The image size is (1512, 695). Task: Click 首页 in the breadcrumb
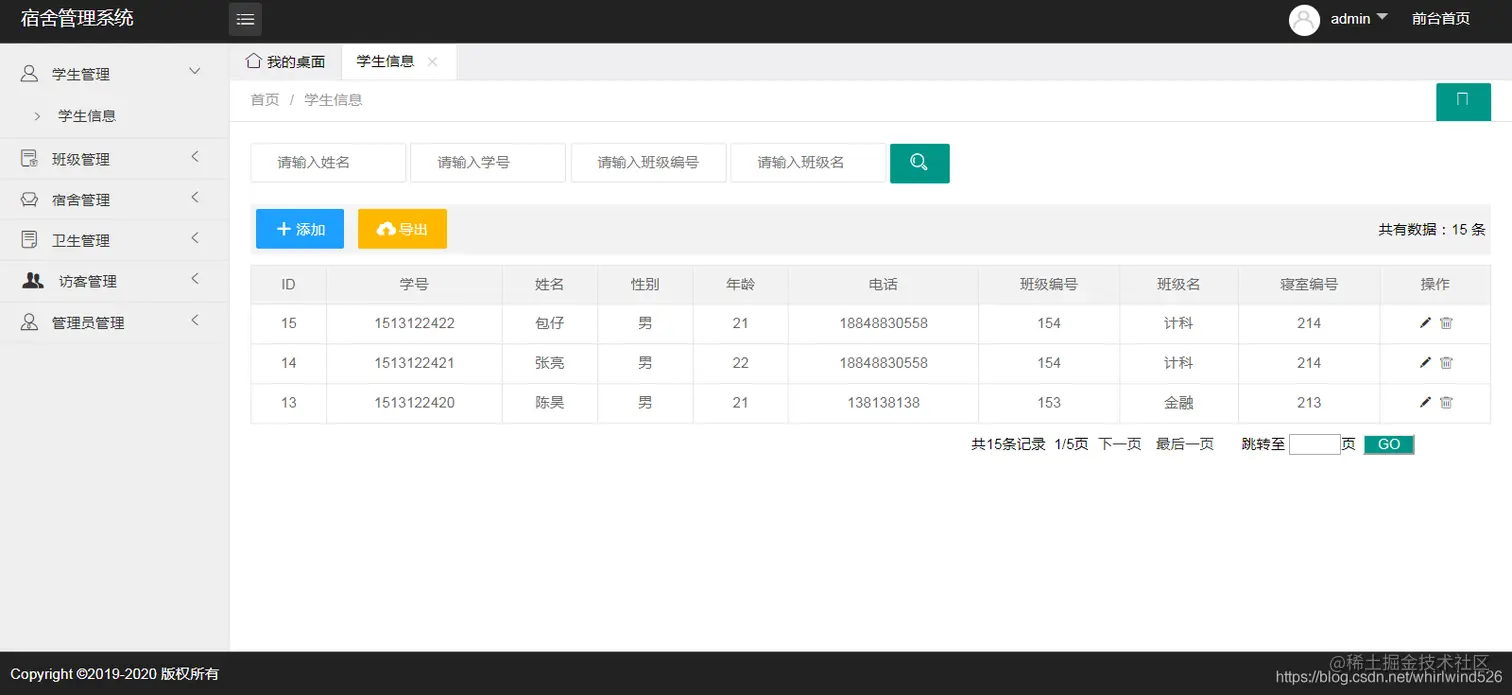point(265,100)
